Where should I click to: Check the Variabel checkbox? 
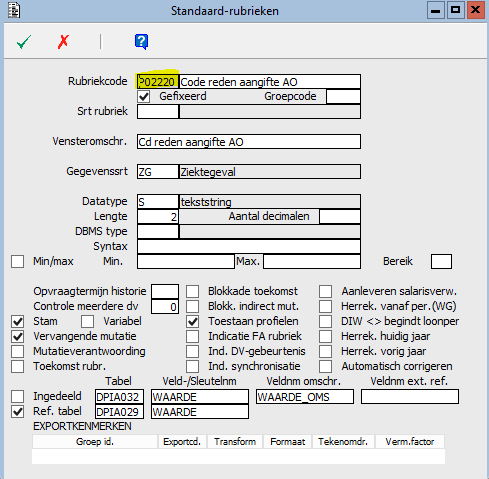pyautogui.click(x=87, y=322)
